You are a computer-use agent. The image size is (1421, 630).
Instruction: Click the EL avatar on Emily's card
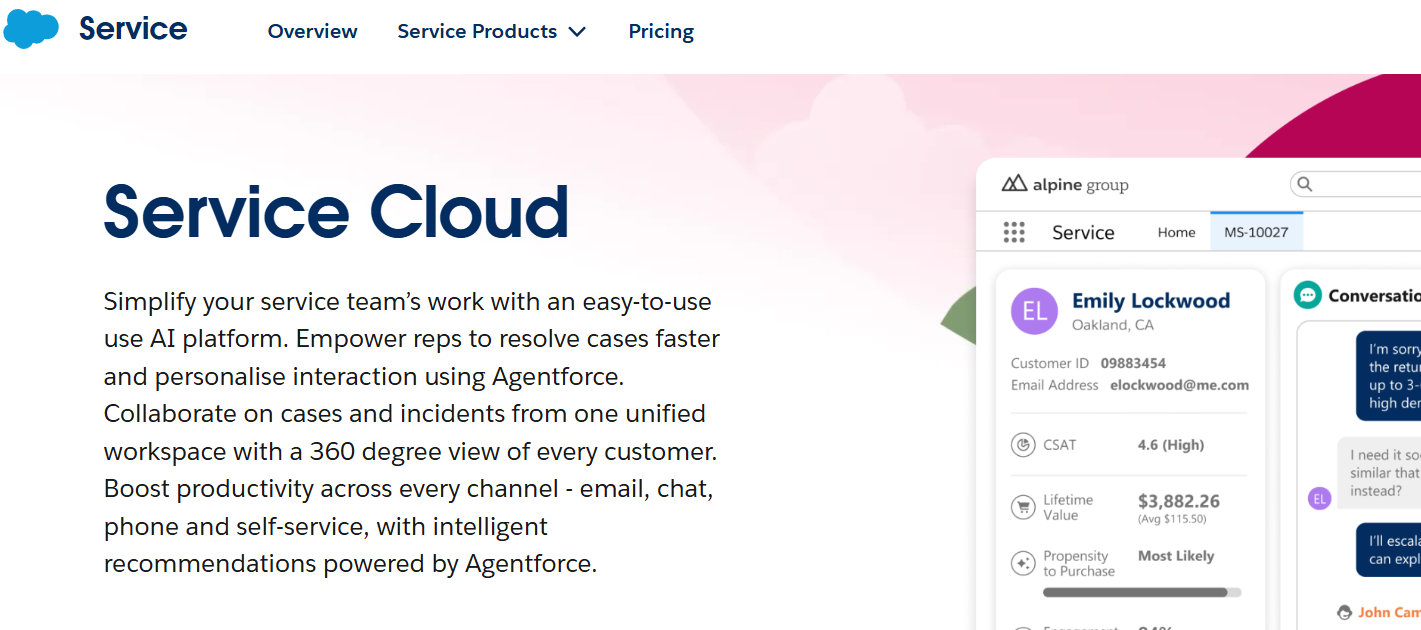click(1034, 311)
